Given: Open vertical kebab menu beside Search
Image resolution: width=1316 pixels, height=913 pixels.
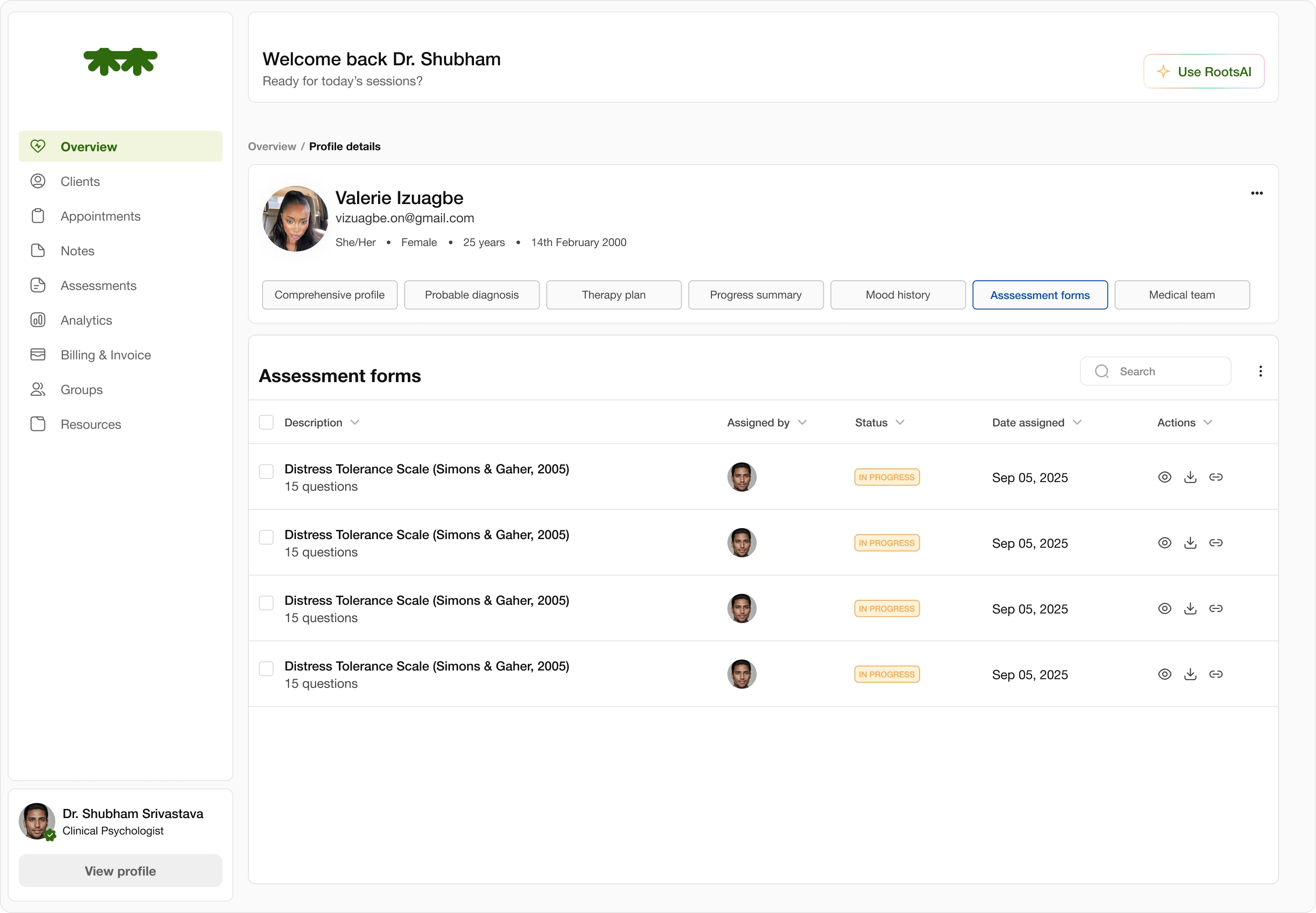Looking at the screenshot, I should point(1260,371).
